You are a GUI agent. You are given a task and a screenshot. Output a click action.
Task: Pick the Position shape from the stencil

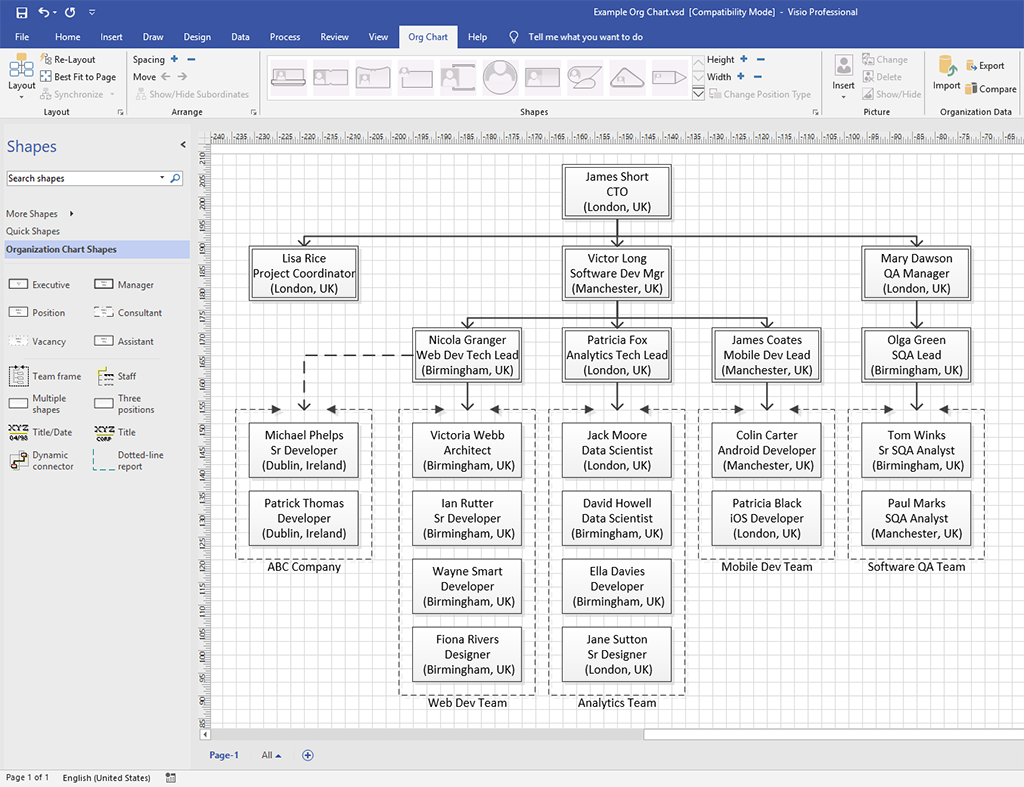37,313
